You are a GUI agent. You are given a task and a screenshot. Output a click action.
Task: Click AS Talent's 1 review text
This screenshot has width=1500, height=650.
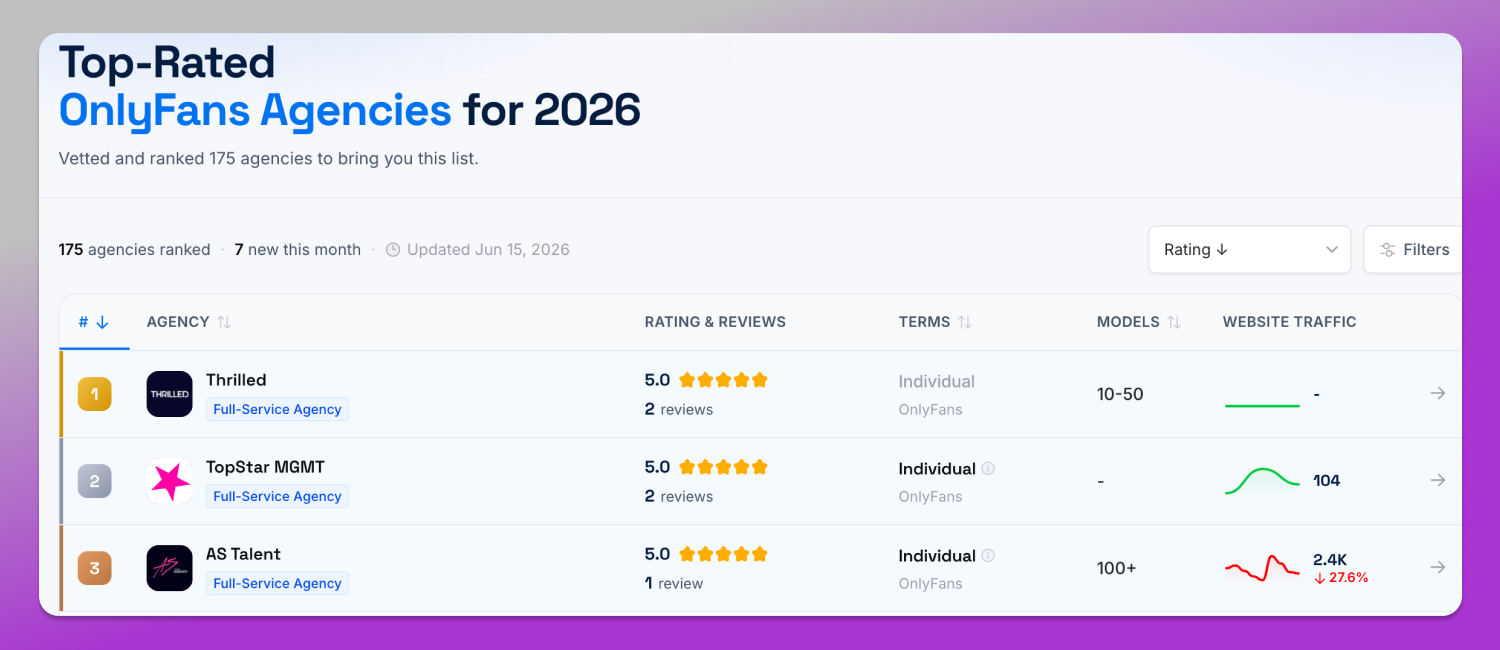[x=674, y=583]
